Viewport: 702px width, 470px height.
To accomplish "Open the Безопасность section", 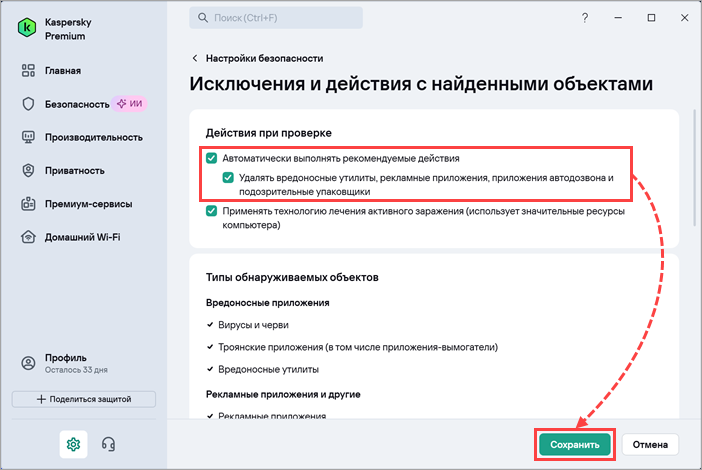I will (77, 104).
